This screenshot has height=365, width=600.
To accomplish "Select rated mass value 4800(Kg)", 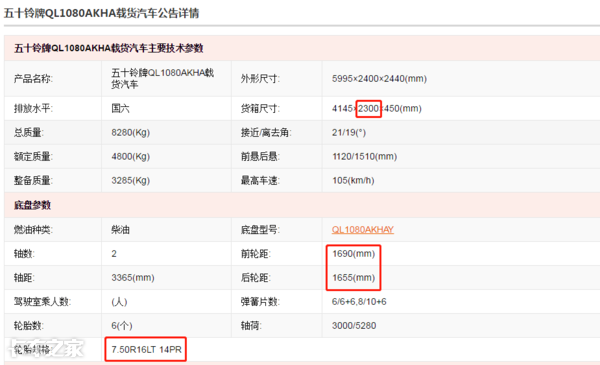I will [x=130, y=156].
